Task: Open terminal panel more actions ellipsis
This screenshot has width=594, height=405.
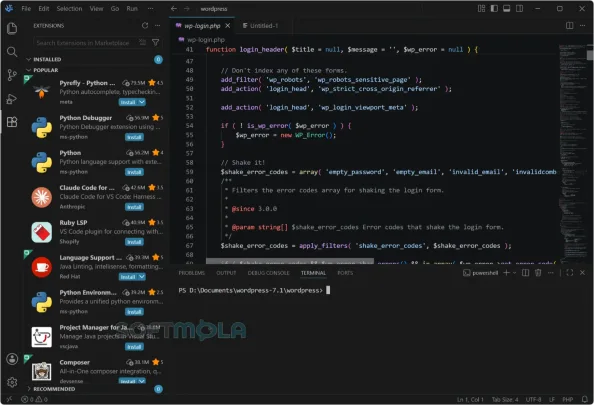Action: tap(551, 272)
